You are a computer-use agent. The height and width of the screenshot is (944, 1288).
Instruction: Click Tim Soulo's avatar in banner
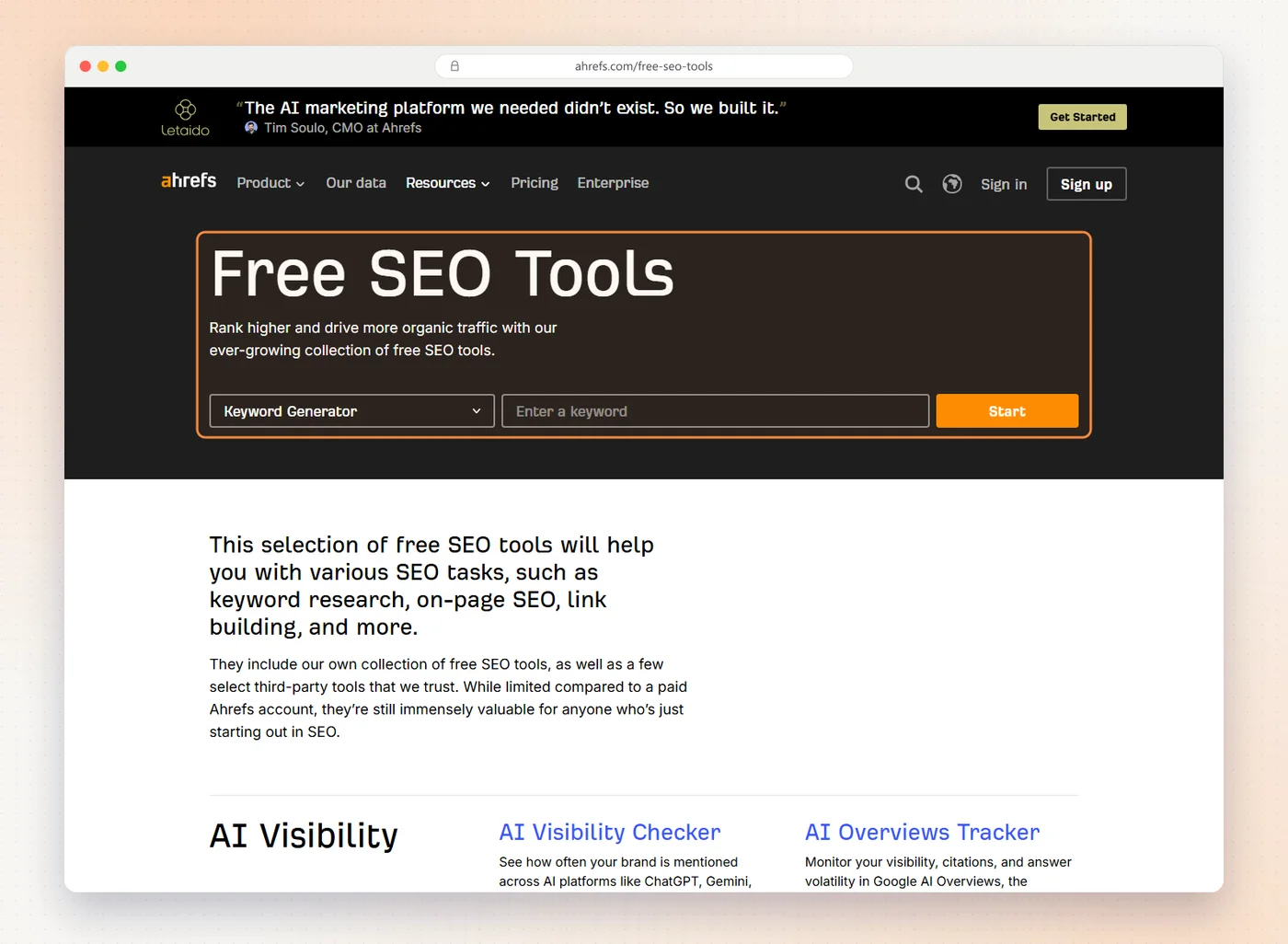[251, 128]
